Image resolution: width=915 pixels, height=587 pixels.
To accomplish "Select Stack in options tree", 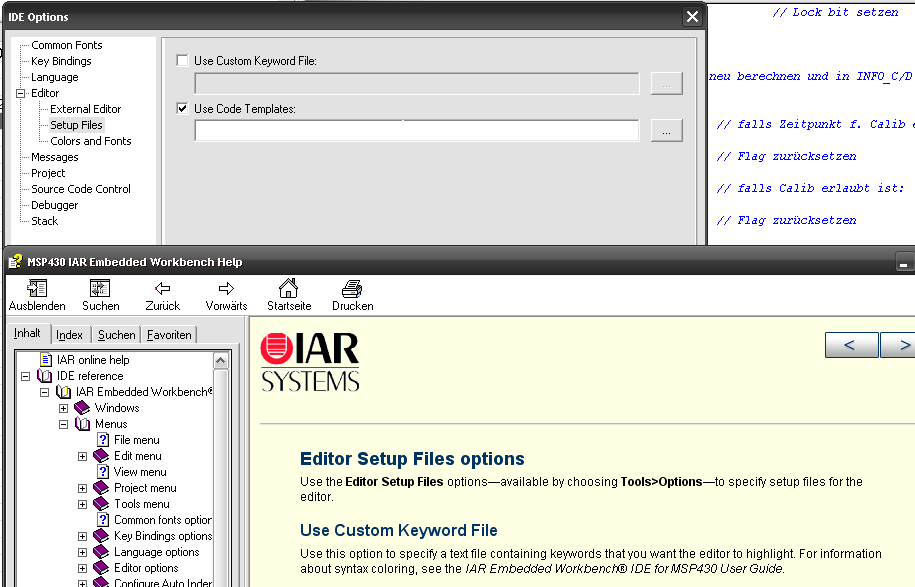I will [44, 221].
